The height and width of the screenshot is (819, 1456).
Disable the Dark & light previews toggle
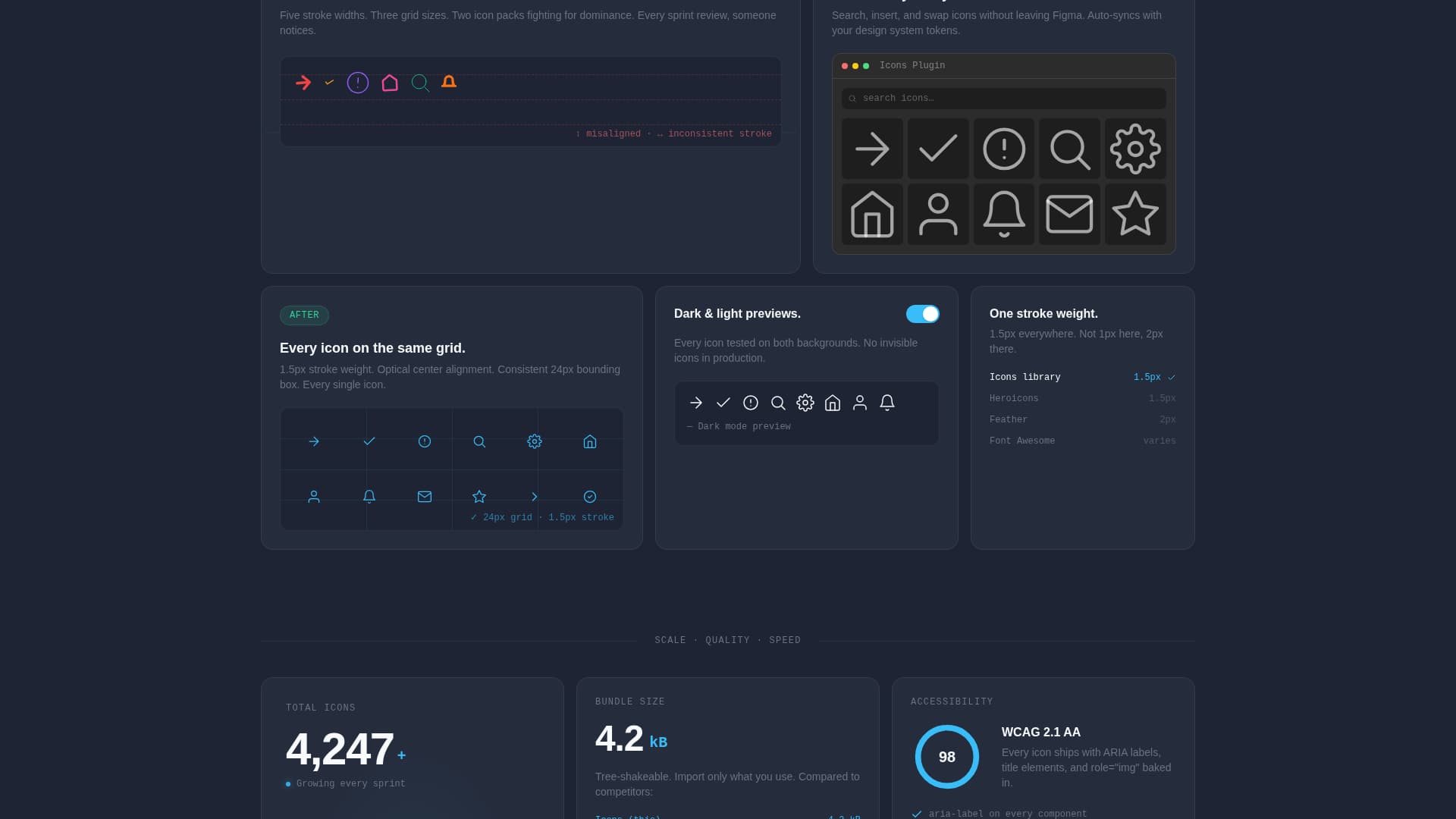pos(923,313)
